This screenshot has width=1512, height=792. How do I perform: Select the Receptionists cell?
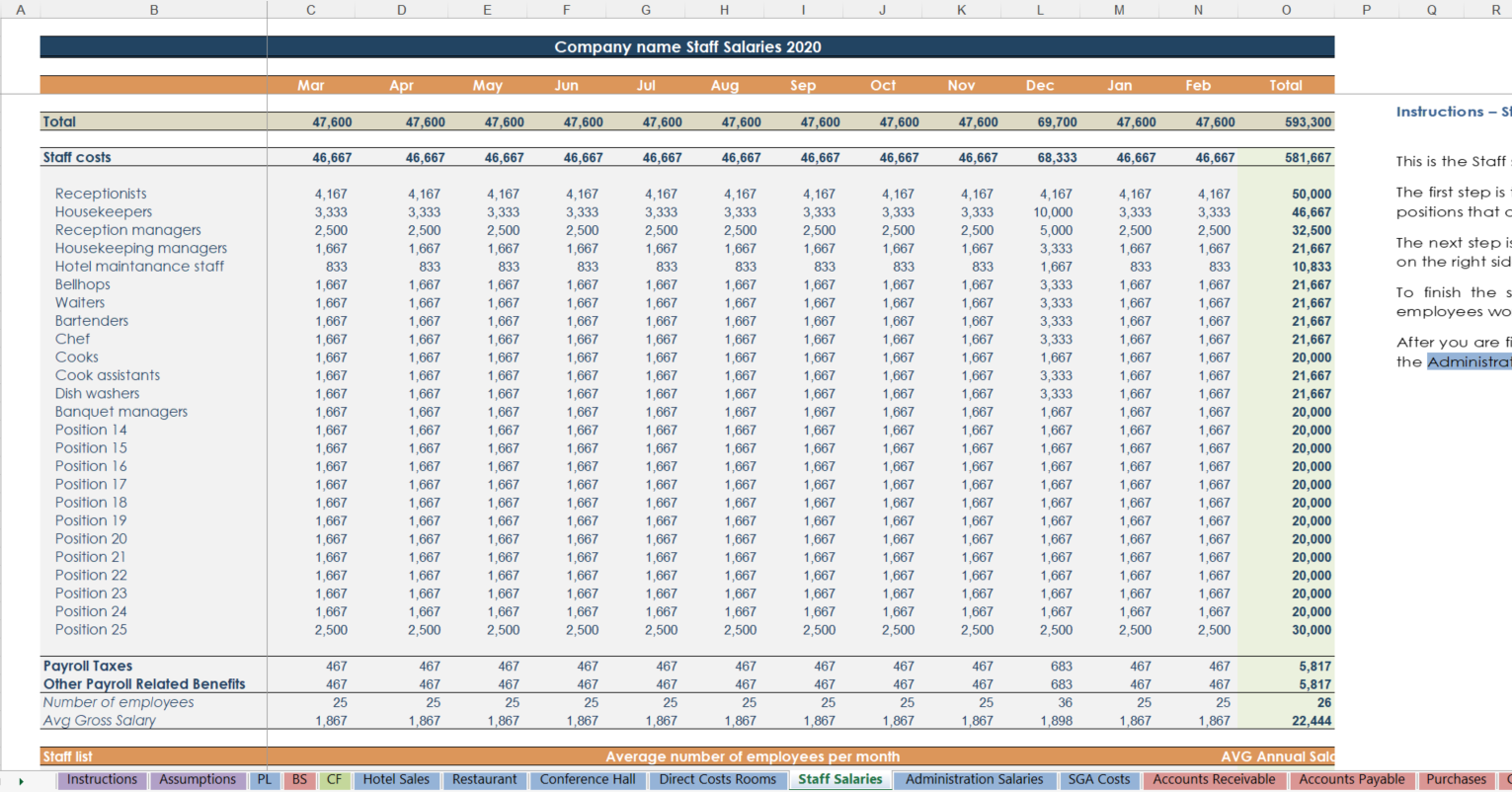[x=100, y=193]
